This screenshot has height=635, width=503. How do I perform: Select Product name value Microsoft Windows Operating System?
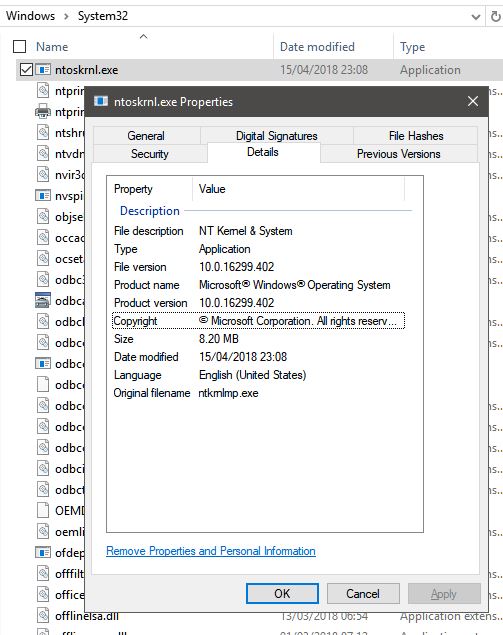pos(294,285)
